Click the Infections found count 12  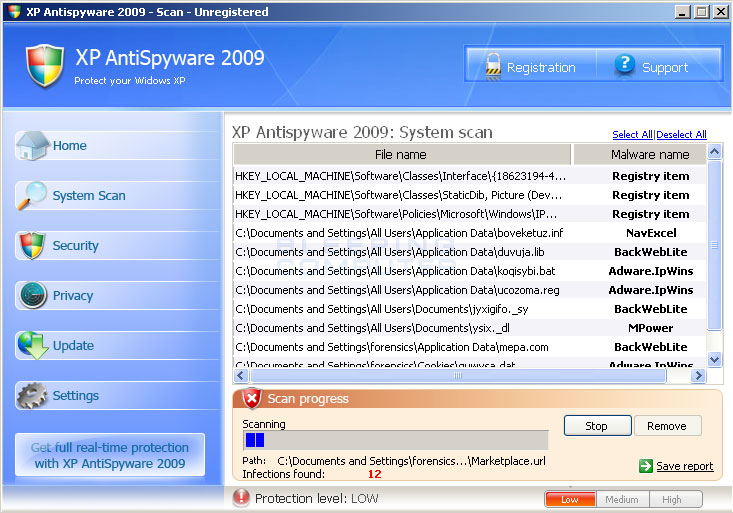click(x=374, y=474)
